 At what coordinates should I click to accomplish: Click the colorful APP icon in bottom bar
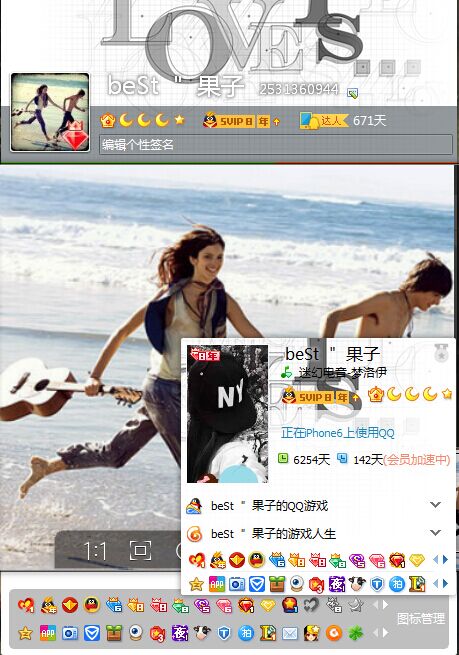(x=48, y=633)
